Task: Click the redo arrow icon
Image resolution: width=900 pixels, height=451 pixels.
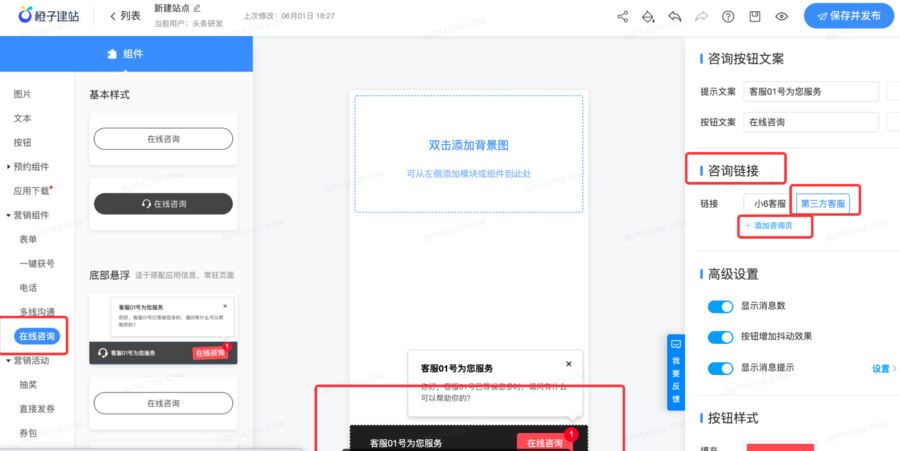Action: pos(701,17)
